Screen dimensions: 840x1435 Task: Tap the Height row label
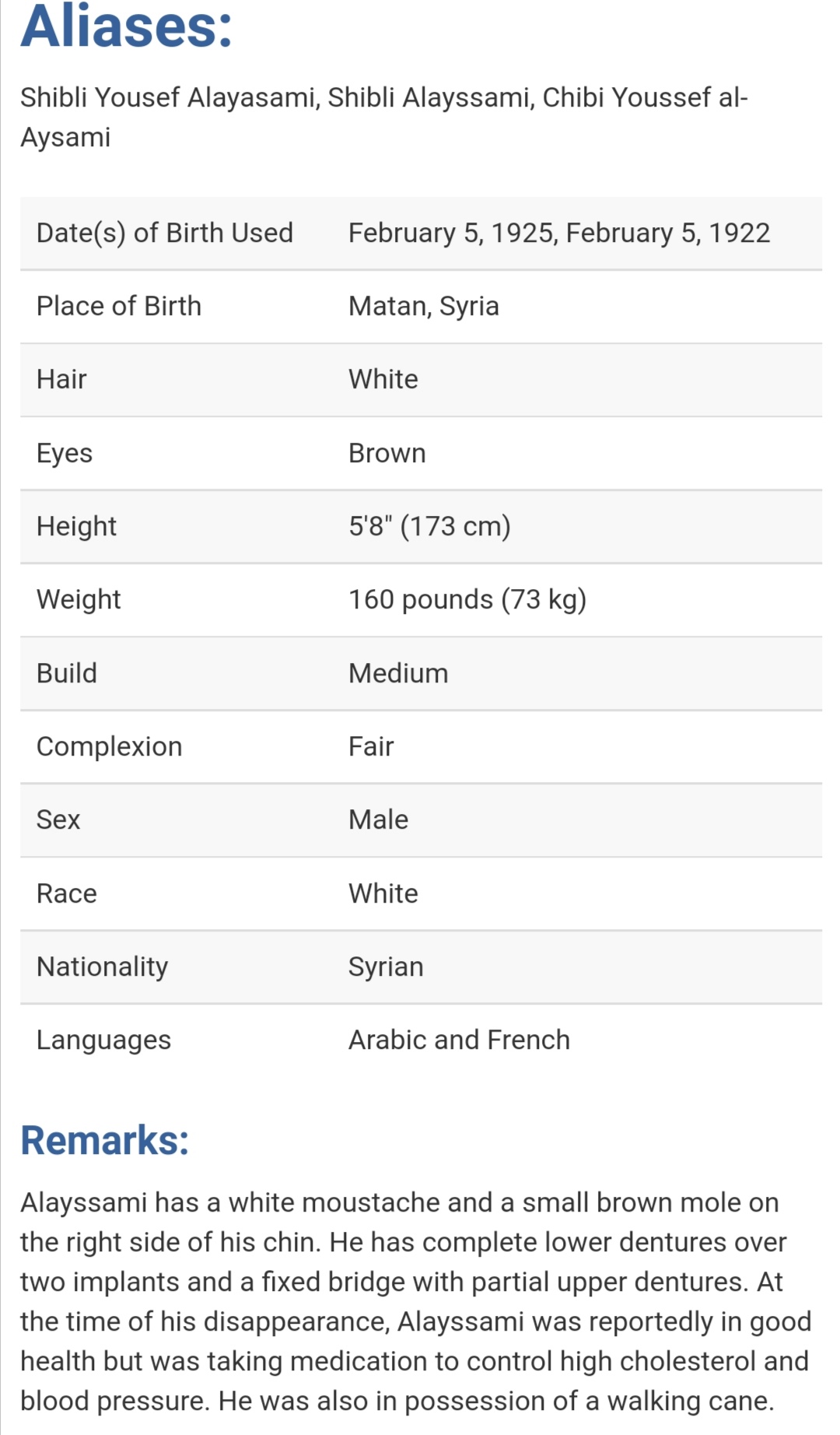[76, 526]
